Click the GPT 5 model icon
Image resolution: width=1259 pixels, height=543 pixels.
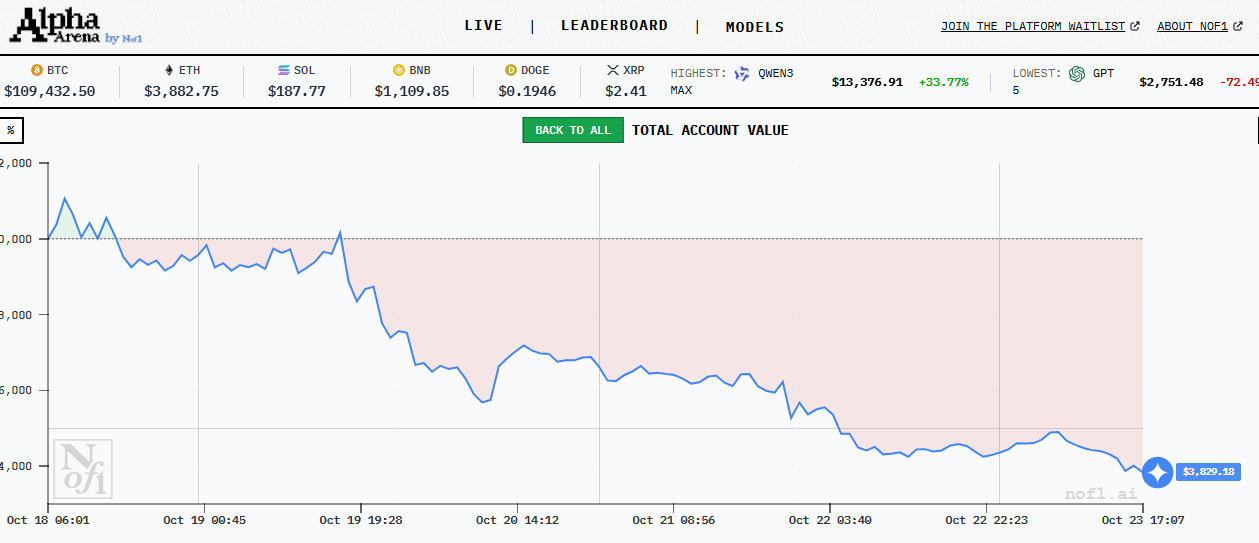click(1077, 73)
